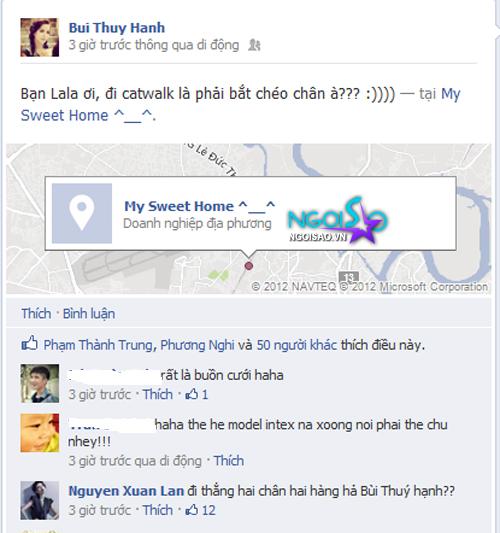Click the red location dot on map

tap(249, 266)
